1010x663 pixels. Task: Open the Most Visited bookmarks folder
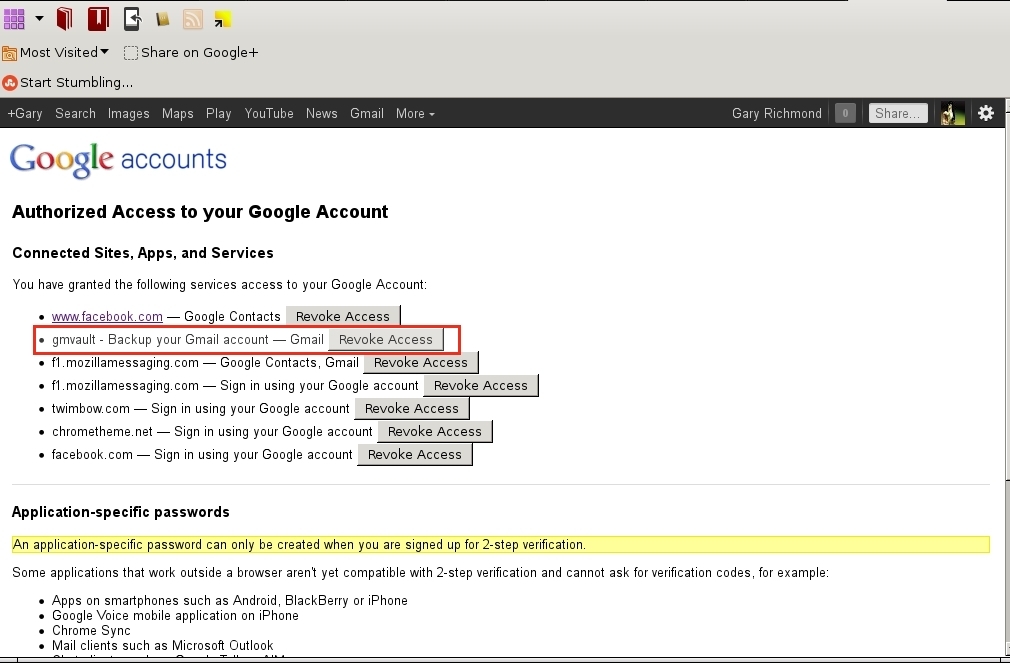(56, 52)
